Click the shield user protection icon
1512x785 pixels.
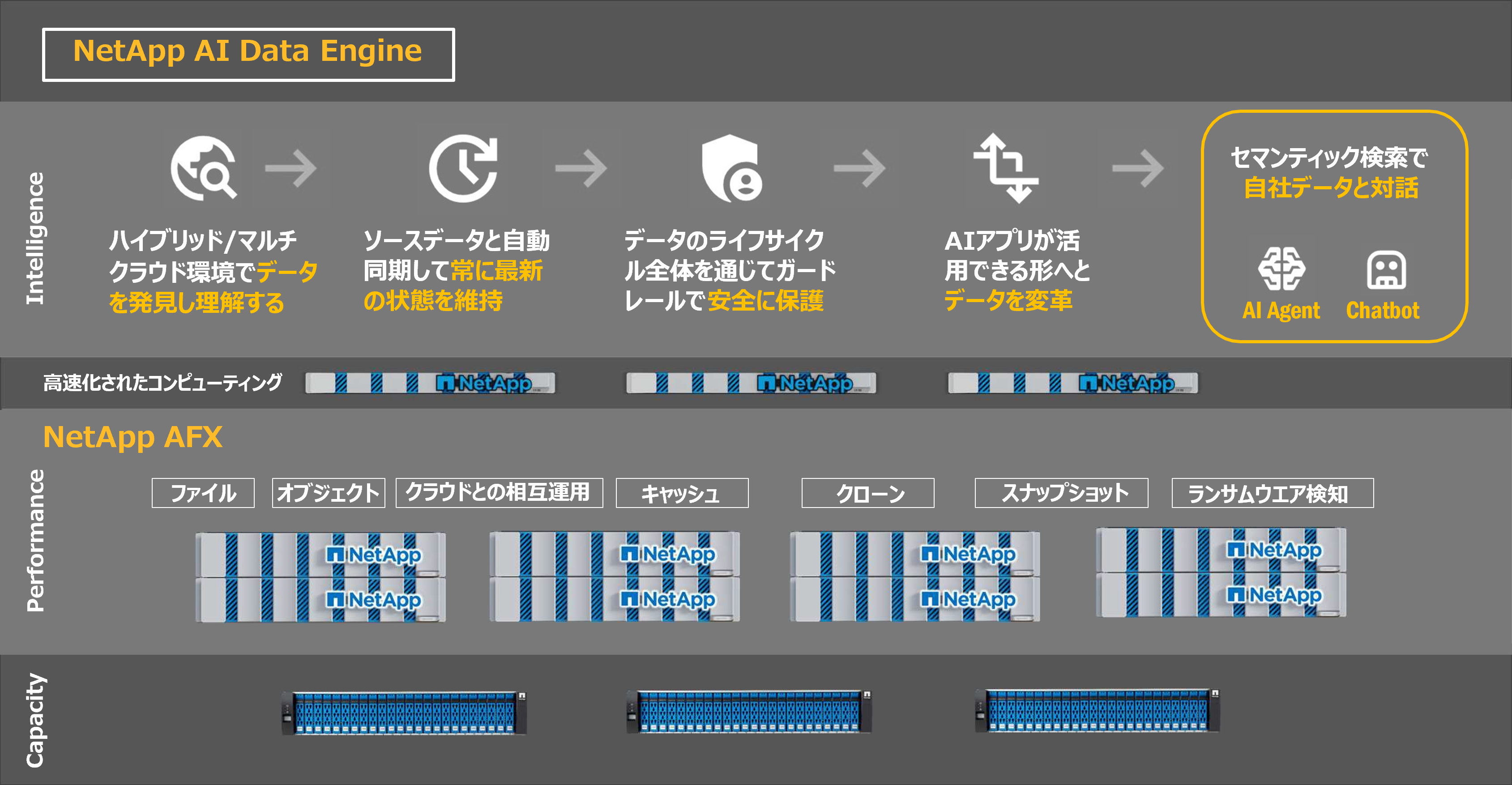tap(731, 168)
